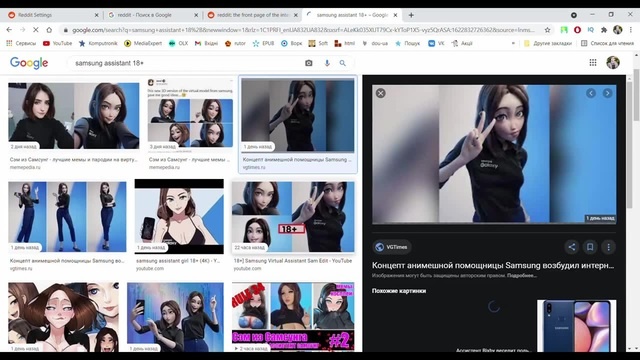Open the extensions puzzle icon
640x360 pixels.
604,30
